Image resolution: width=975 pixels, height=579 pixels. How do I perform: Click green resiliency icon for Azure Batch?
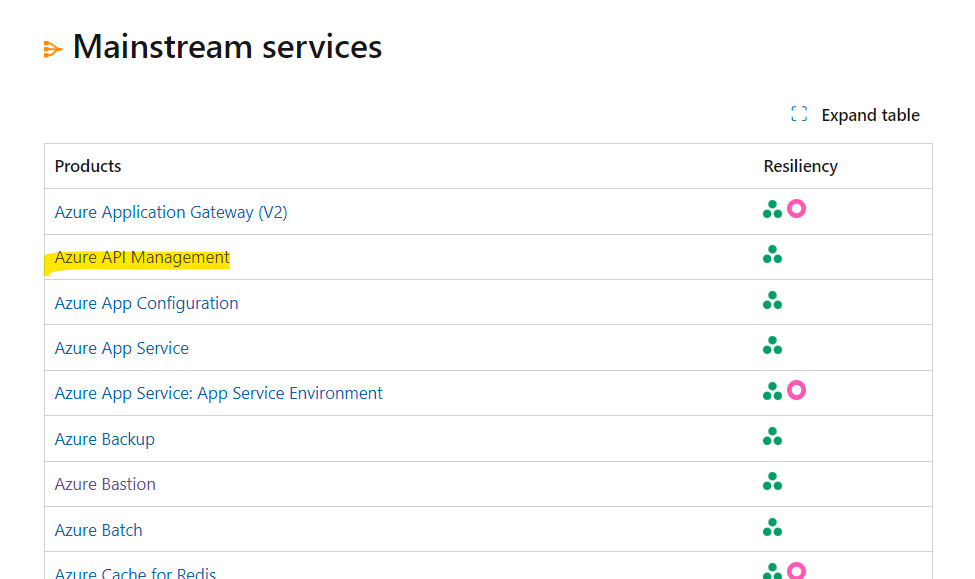click(772, 527)
